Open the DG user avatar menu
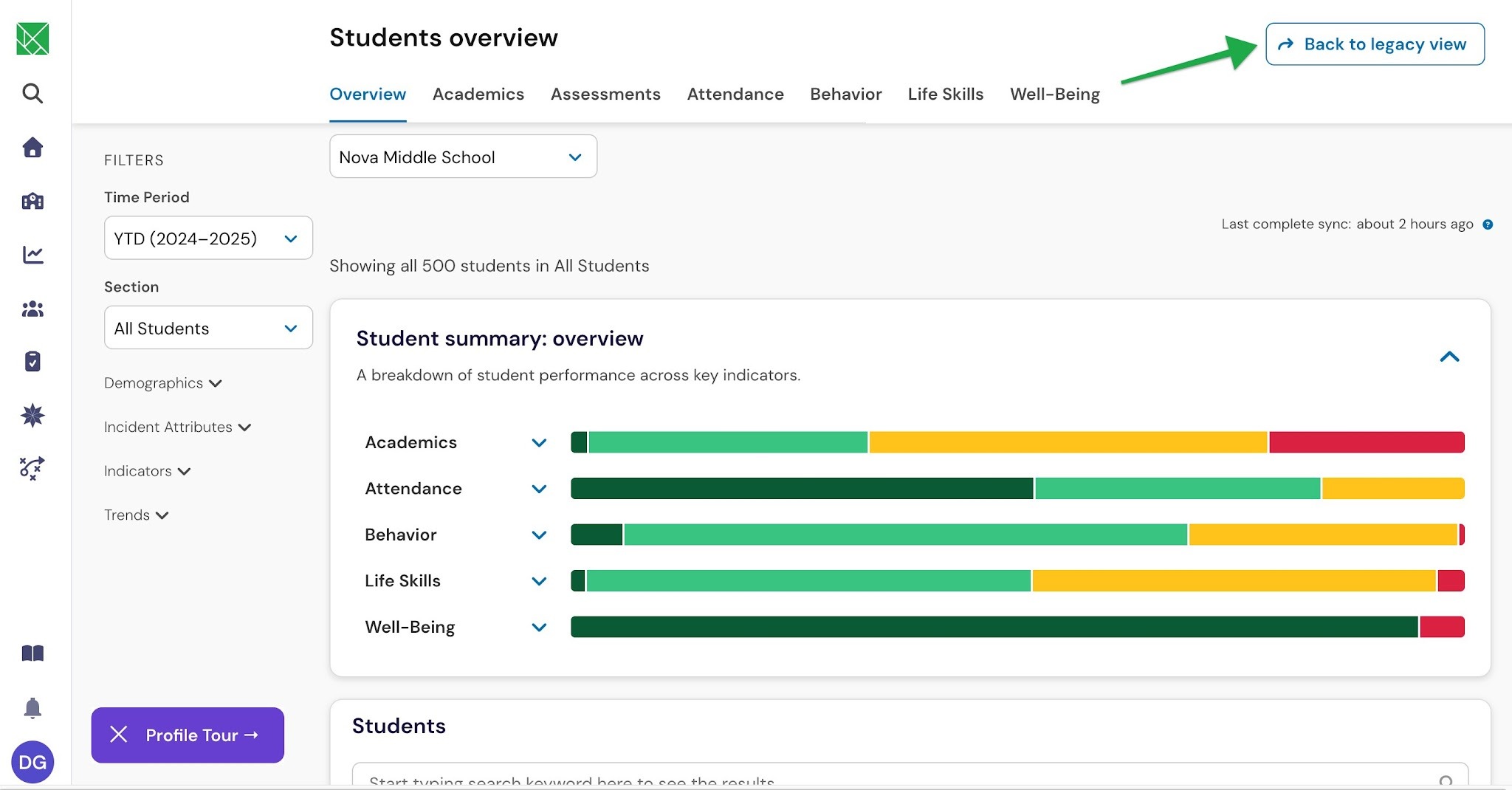The image size is (1512, 790). [x=32, y=762]
